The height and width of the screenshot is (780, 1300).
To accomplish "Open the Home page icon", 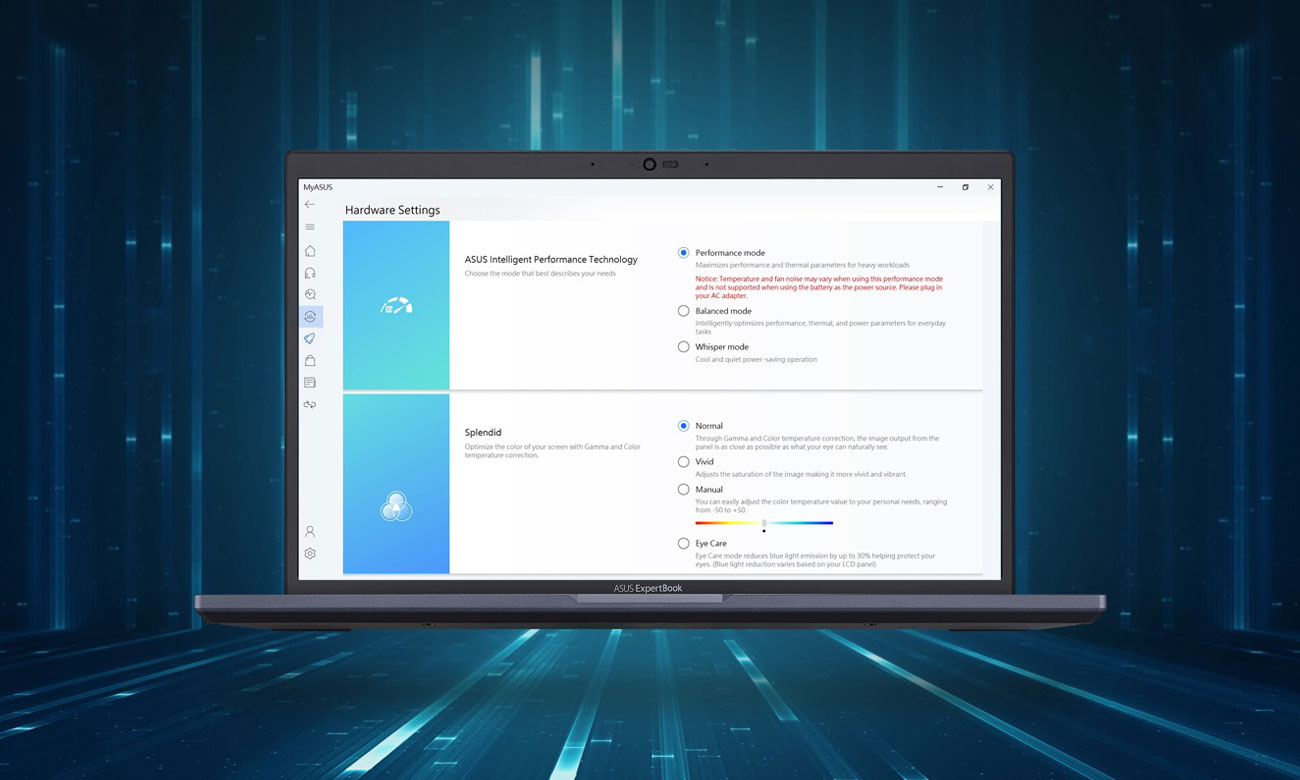I will tap(310, 251).
